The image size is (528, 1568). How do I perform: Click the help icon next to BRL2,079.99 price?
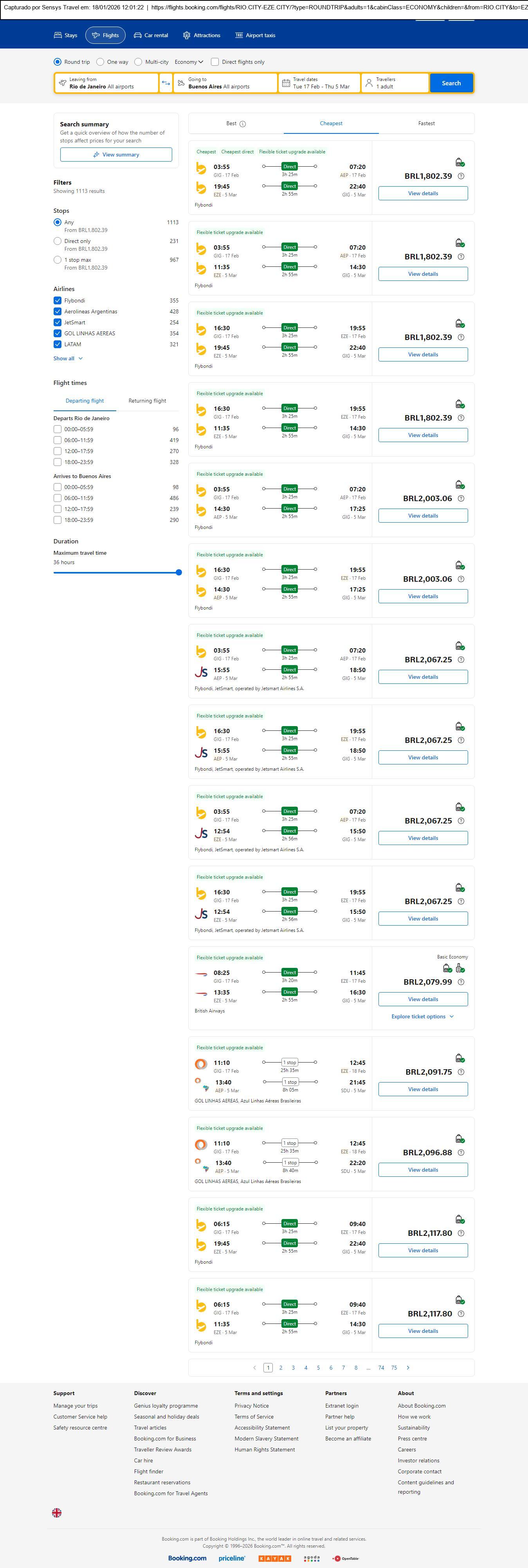[461, 982]
